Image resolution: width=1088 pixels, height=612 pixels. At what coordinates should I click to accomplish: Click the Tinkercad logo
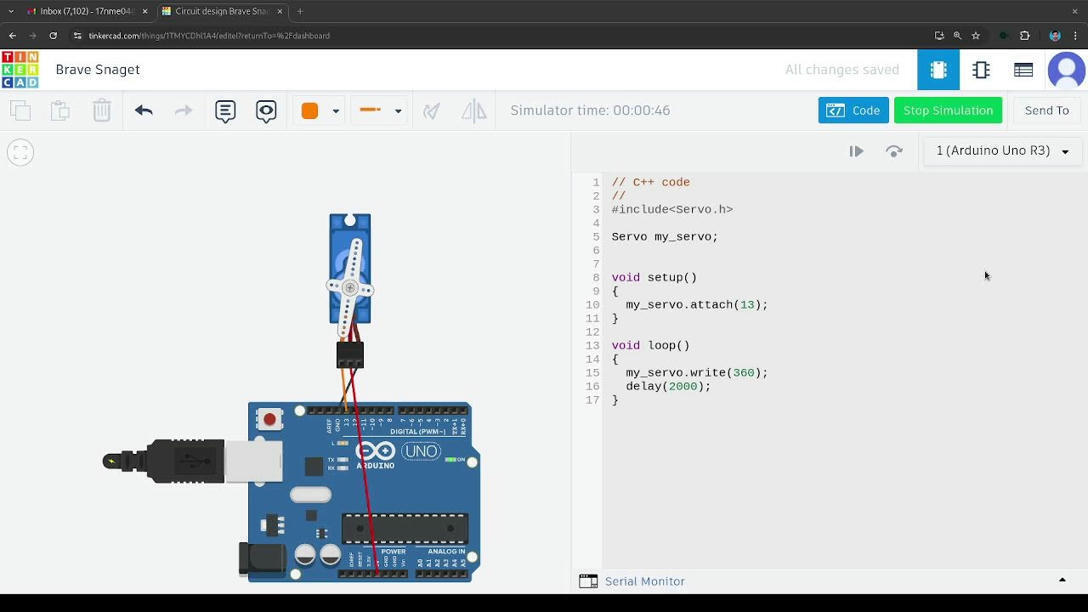20,70
